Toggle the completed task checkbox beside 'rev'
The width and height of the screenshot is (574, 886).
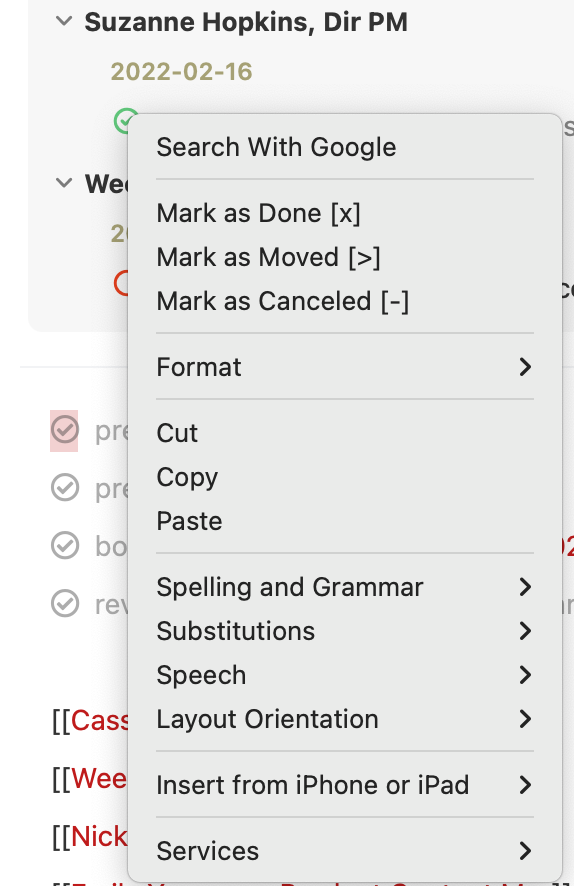64,603
